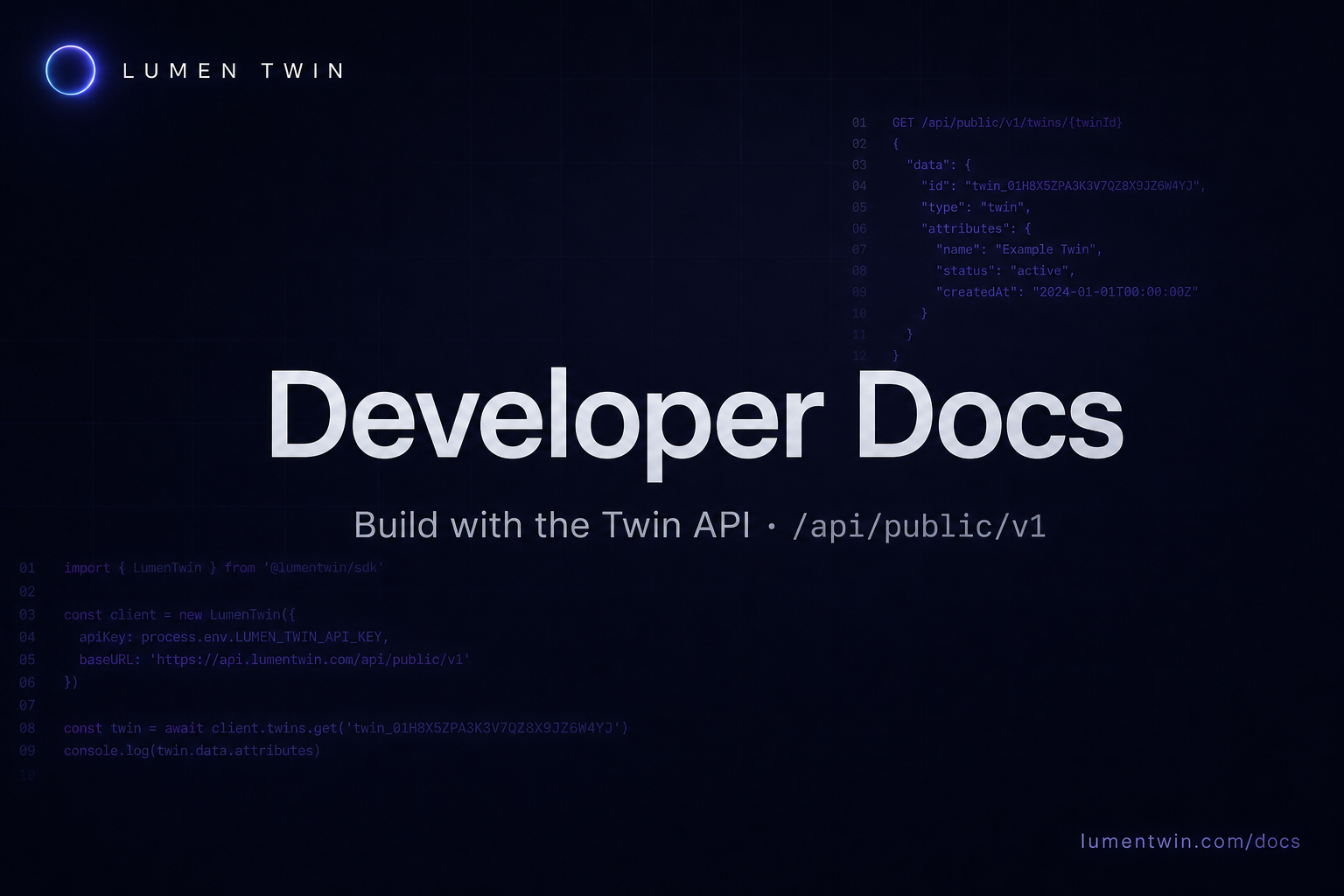Click the "LUMEN TWIN" wordmark text

point(234,71)
